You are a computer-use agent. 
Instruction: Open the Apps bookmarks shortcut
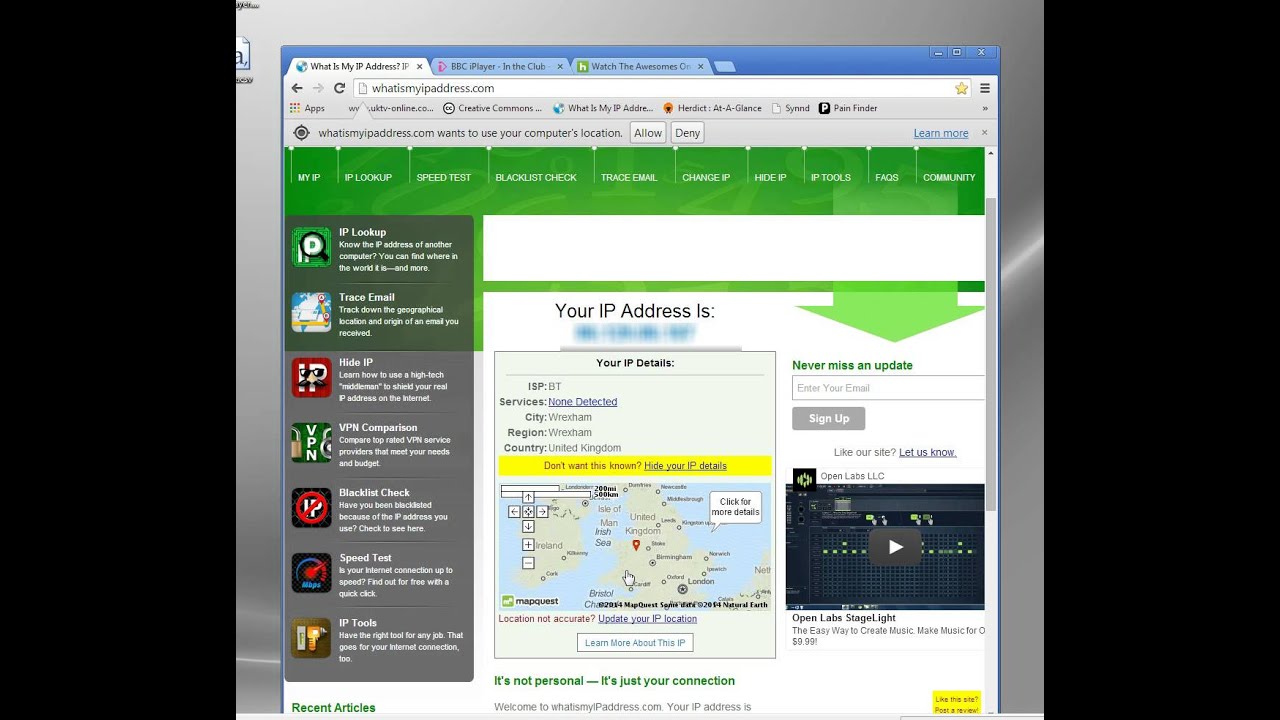[x=307, y=108]
